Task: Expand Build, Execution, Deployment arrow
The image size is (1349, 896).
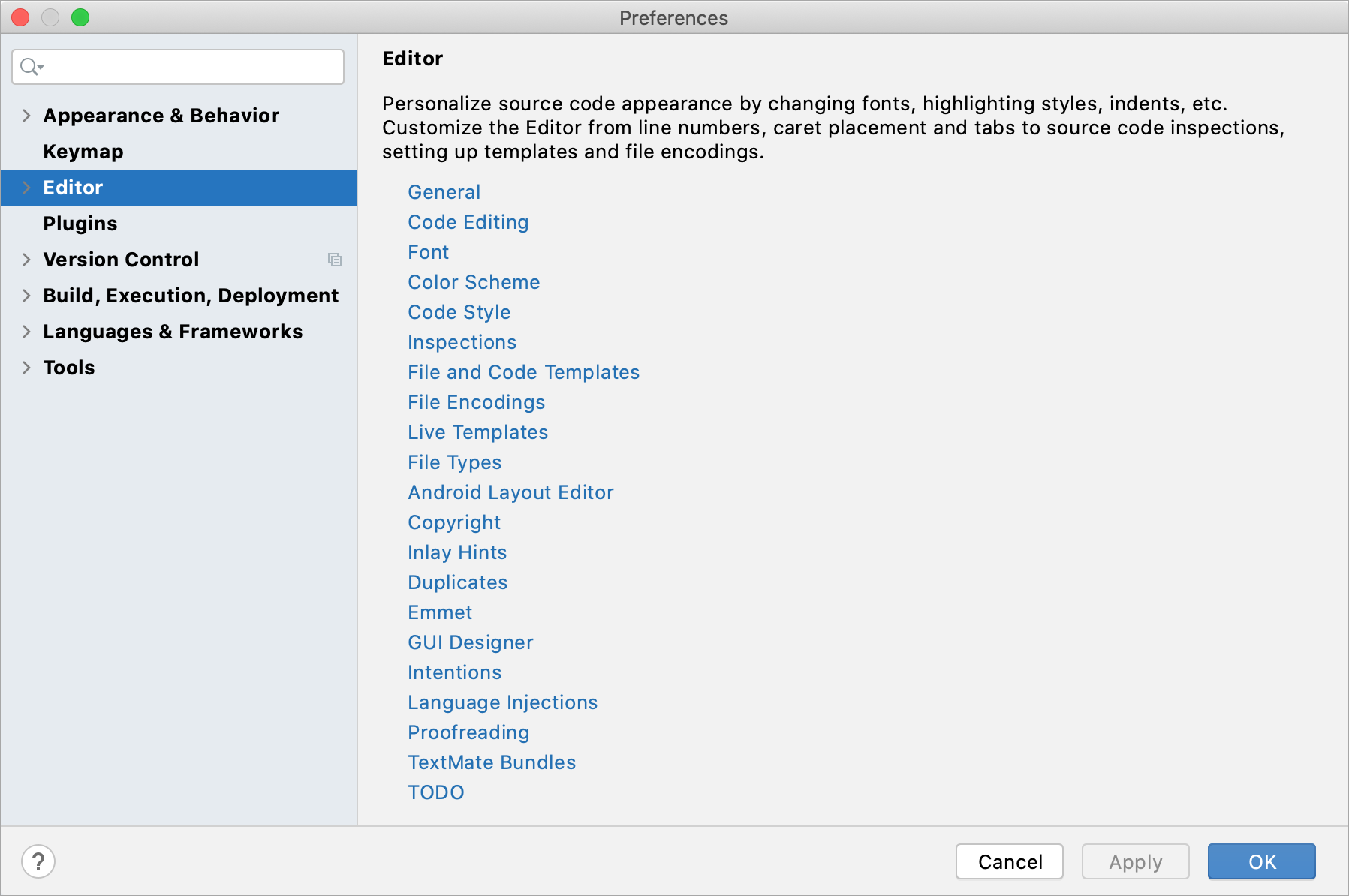Action: [26, 296]
